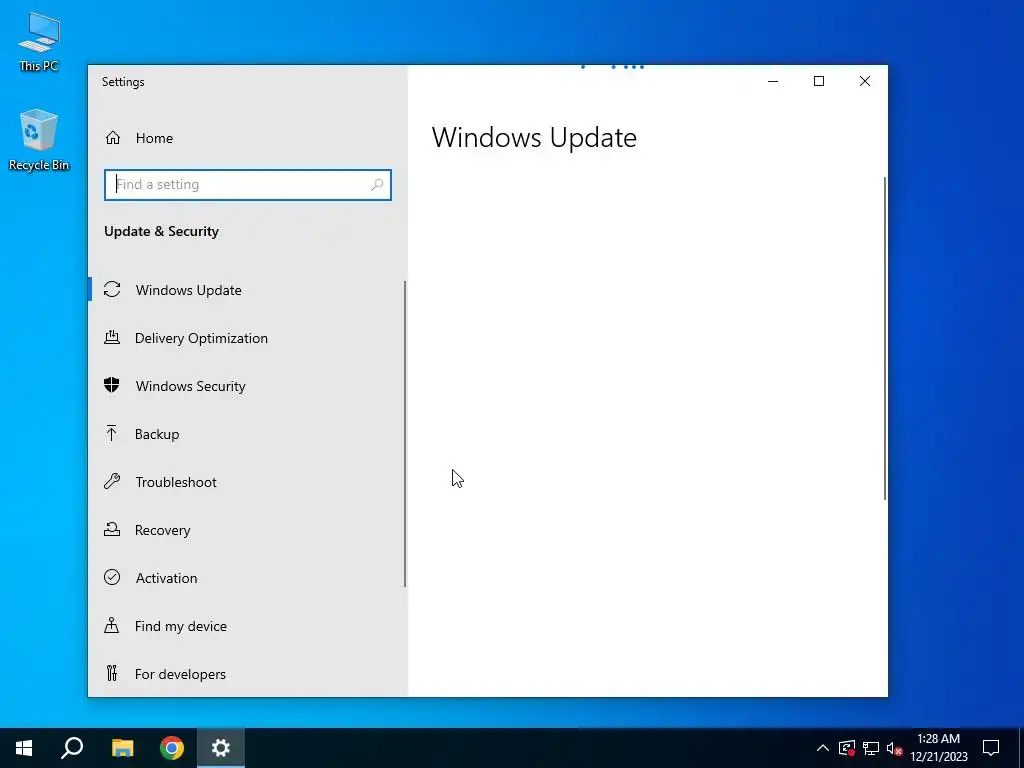Open For developers settings
Screen dimensions: 1024x768
point(247,674)
